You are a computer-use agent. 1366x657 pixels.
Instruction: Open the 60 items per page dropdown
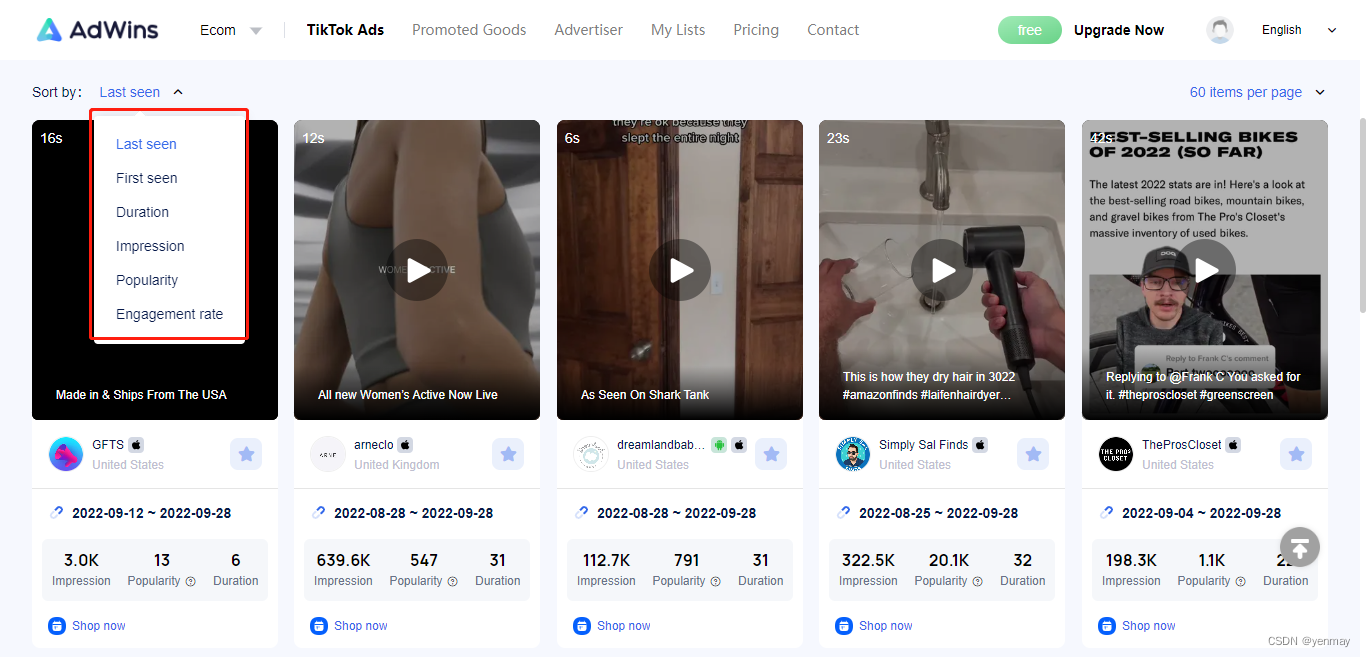click(x=1257, y=92)
